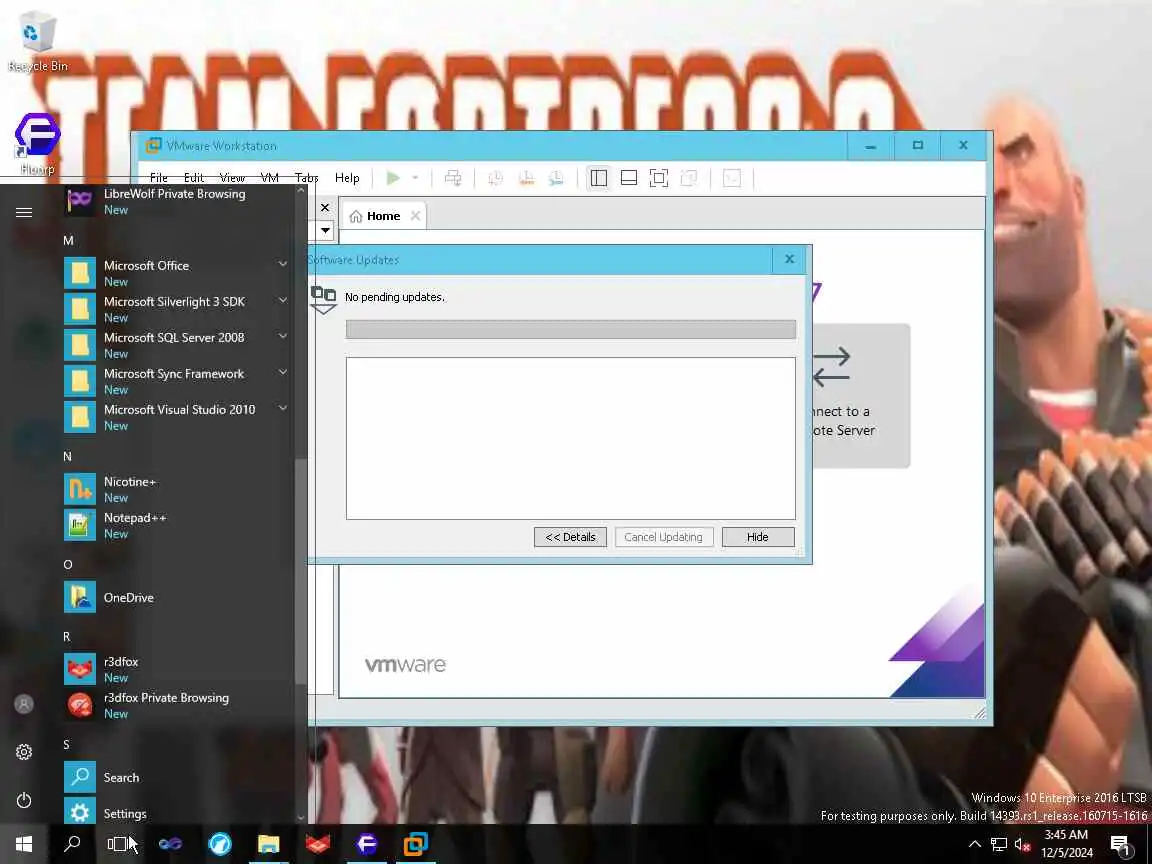Launch Nicotine+ from the Start menu
The image size is (1152, 864).
pyautogui.click(x=176, y=489)
